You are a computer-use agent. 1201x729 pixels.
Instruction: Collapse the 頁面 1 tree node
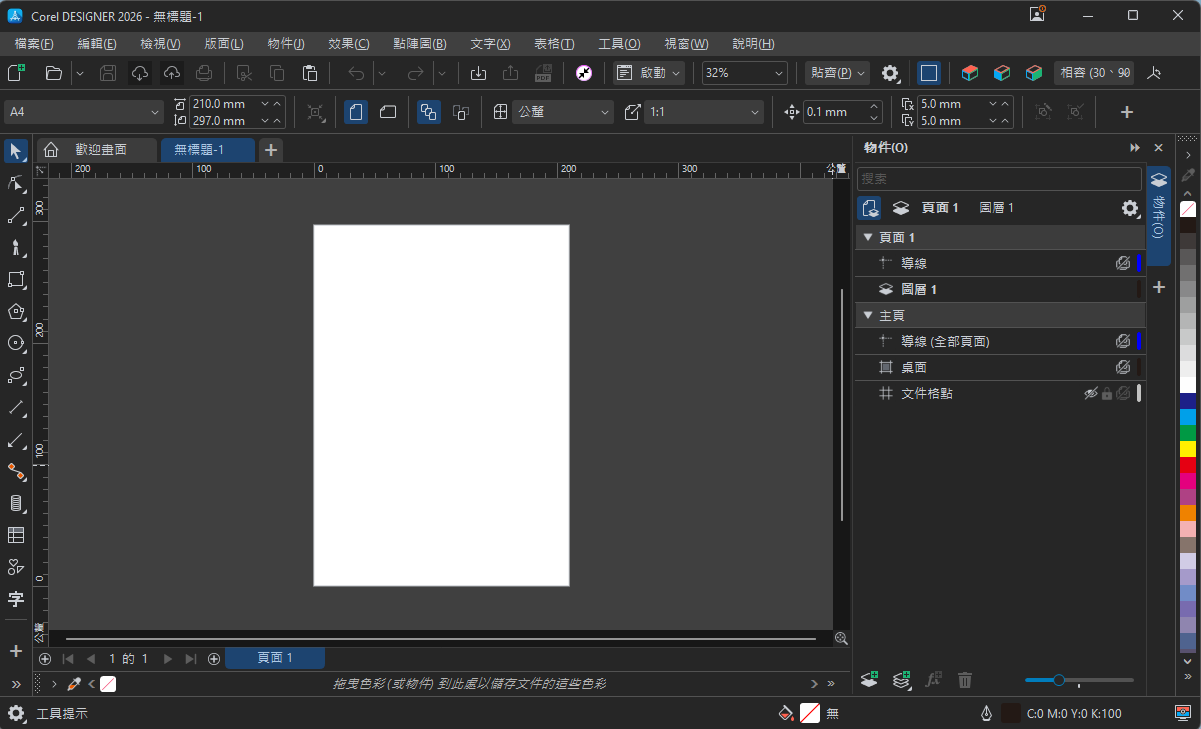(x=868, y=237)
